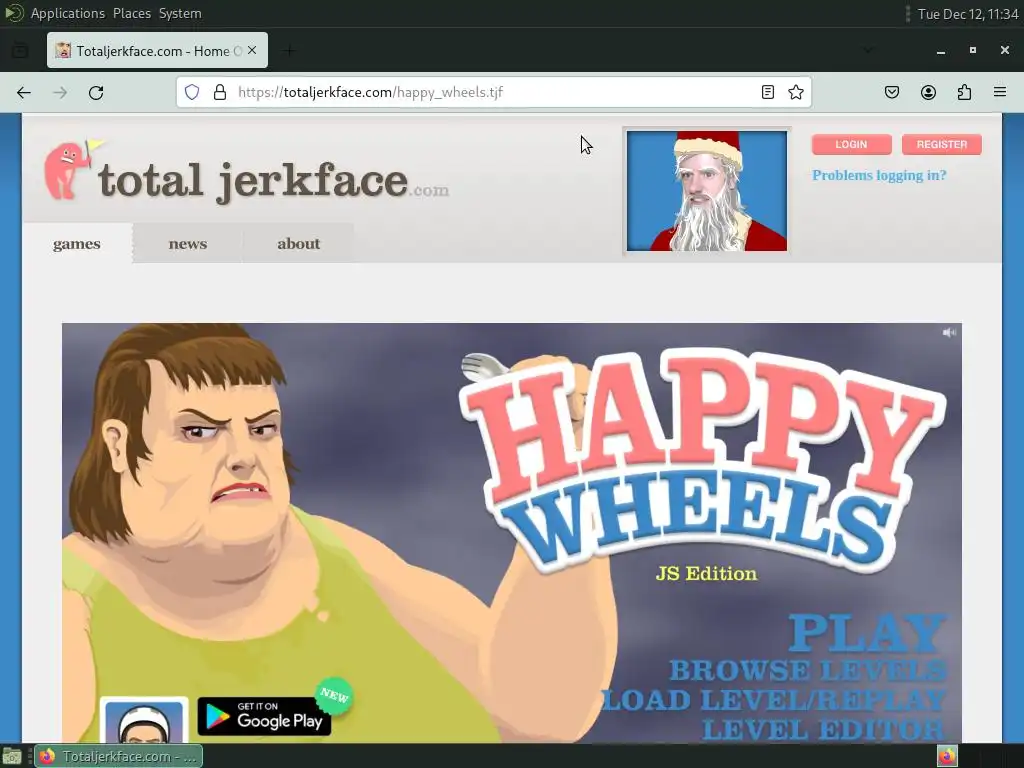Select the Totaljerkface.com - Home tab
This screenshot has height=768, width=1024.
[x=157, y=50]
